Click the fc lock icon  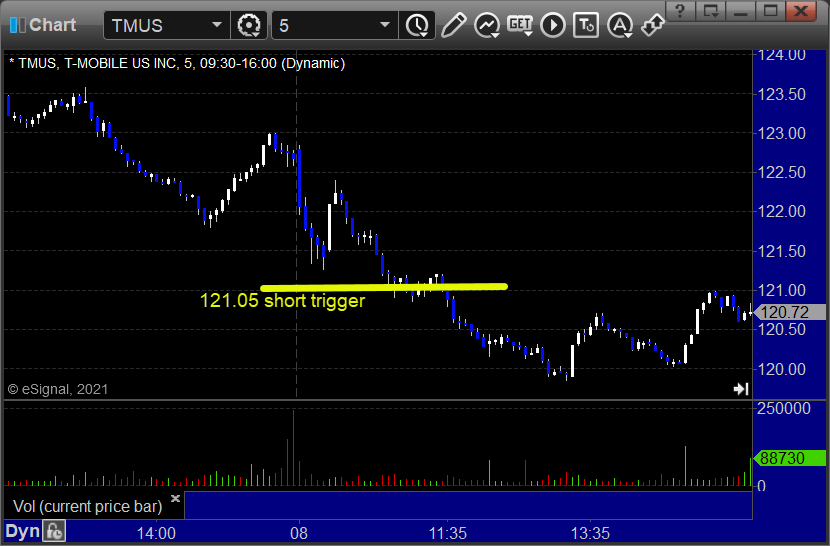(54, 531)
